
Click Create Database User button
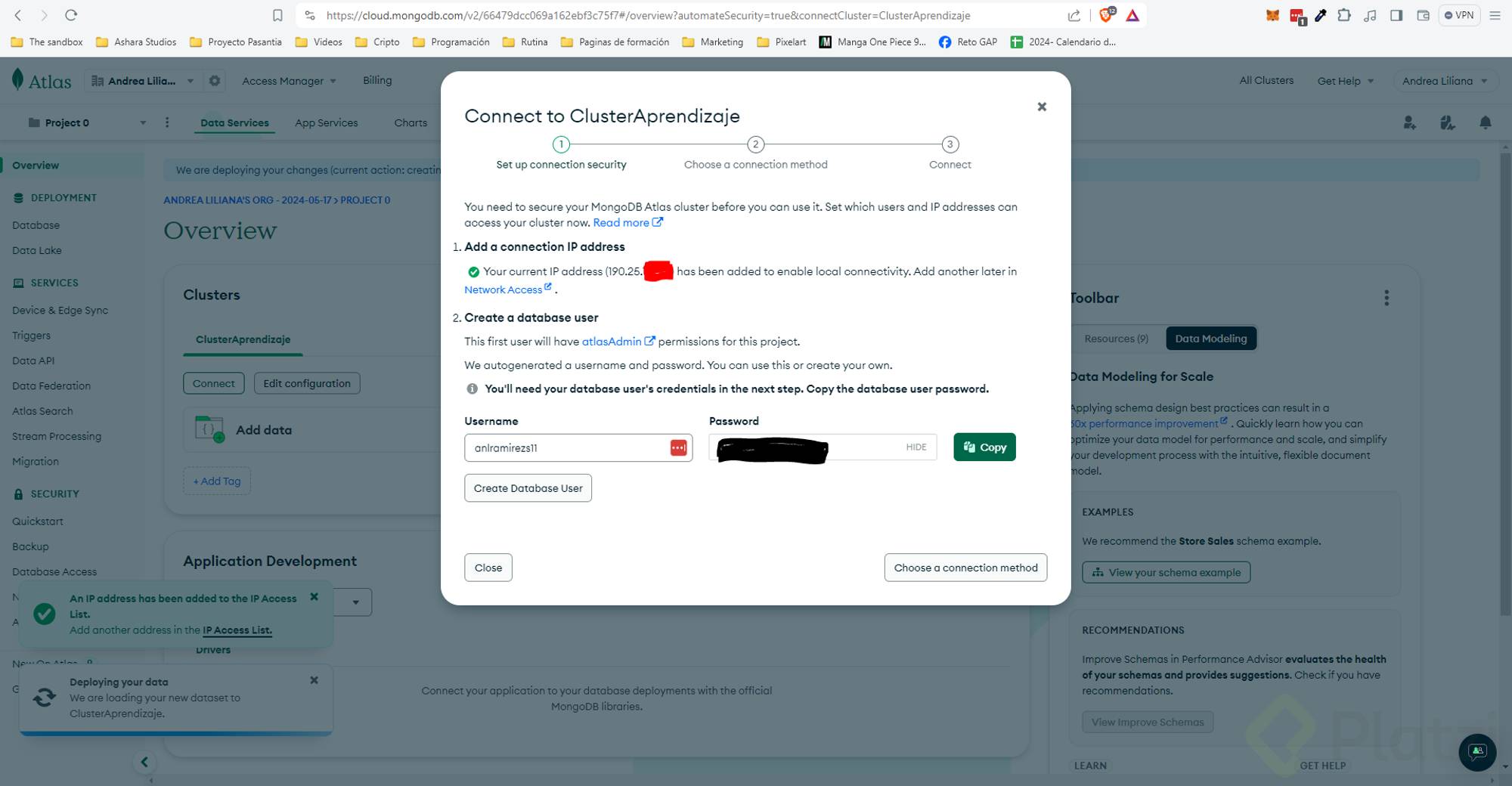[528, 488]
